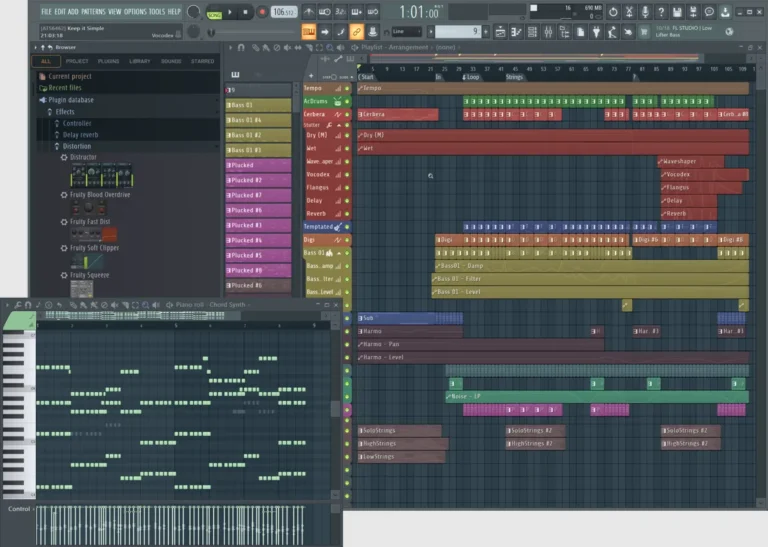
Task: Click the mixer icon in toolbar
Action: point(548,32)
